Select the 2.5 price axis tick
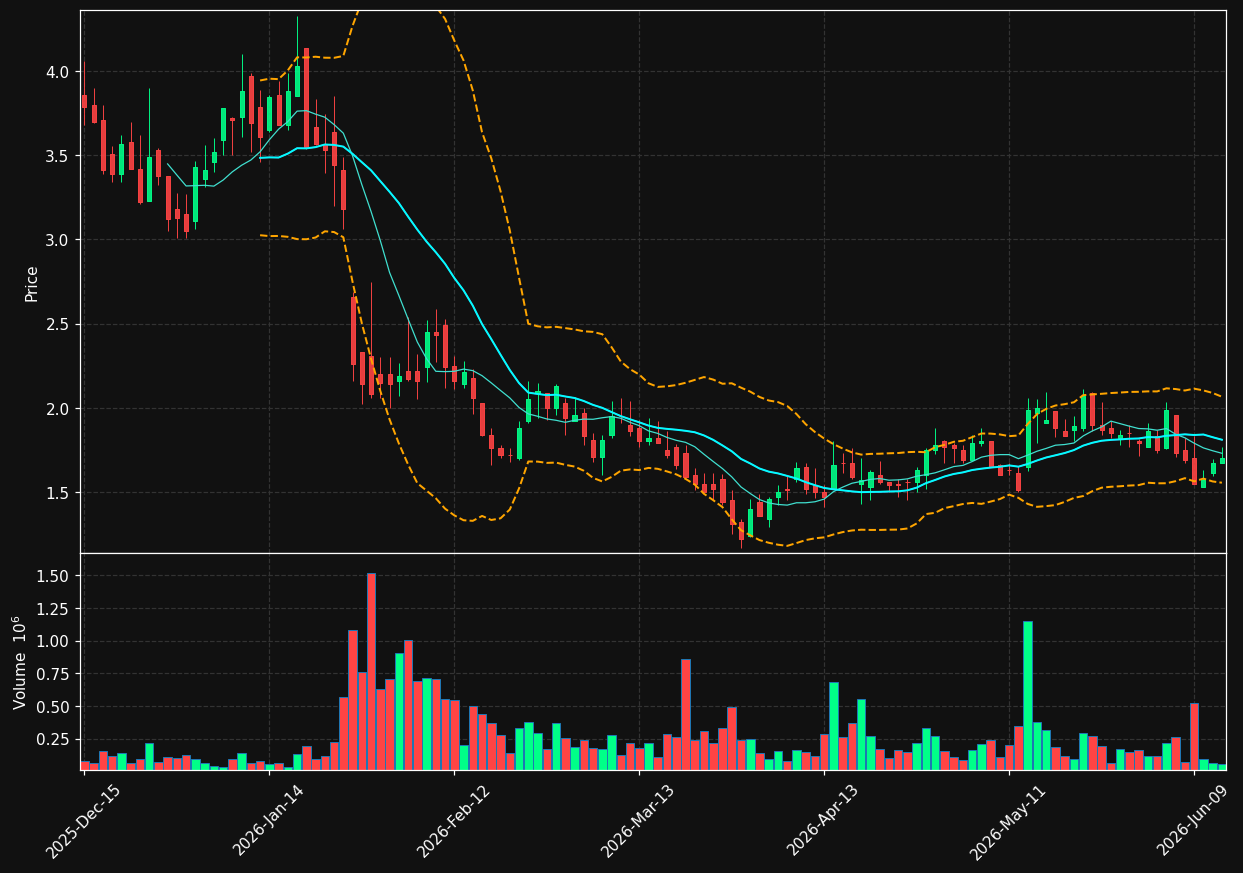 click(57, 324)
